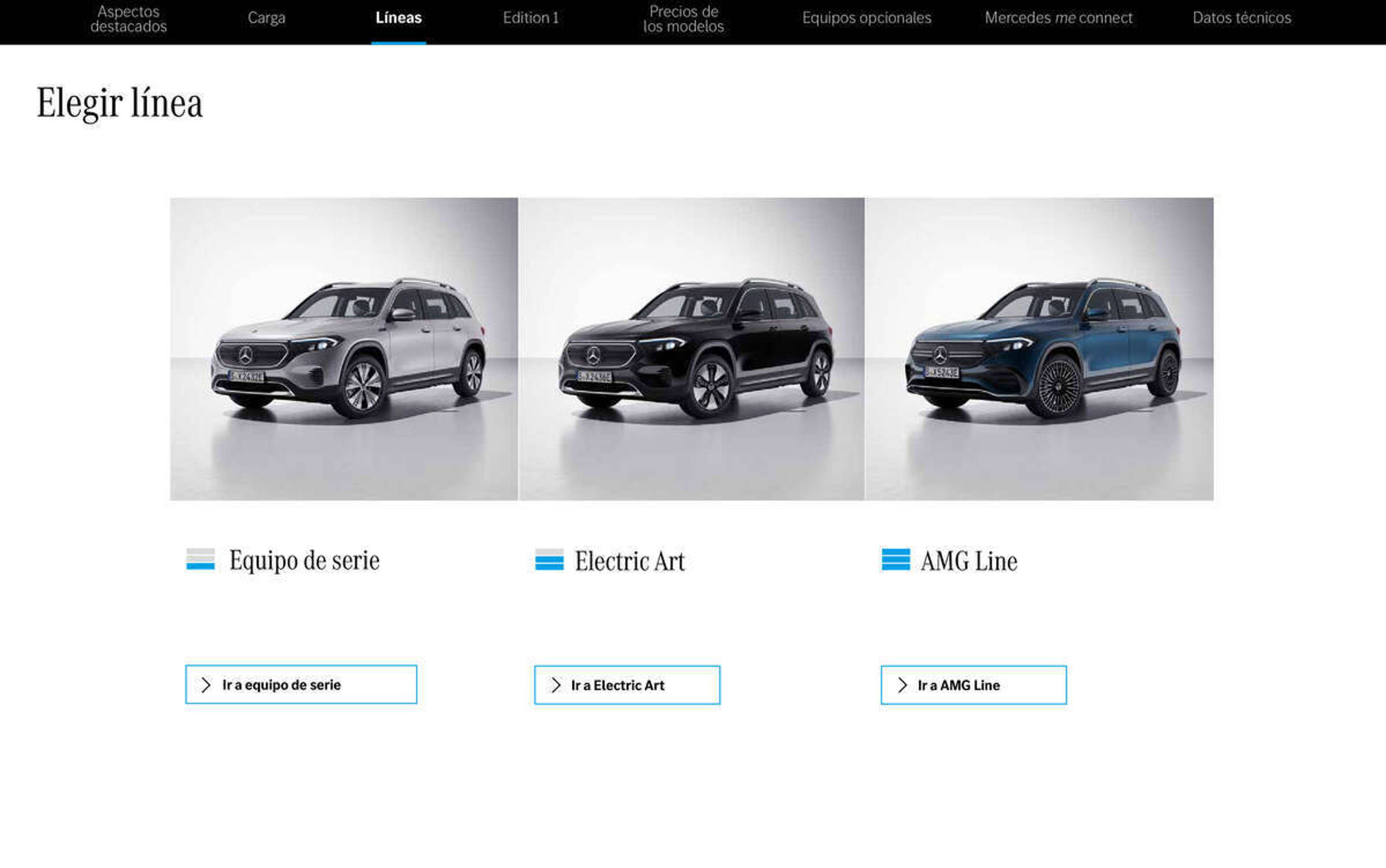Click the chevron in Ir a equipo de serie
The height and width of the screenshot is (868, 1386).
click(x=206, y=684)
